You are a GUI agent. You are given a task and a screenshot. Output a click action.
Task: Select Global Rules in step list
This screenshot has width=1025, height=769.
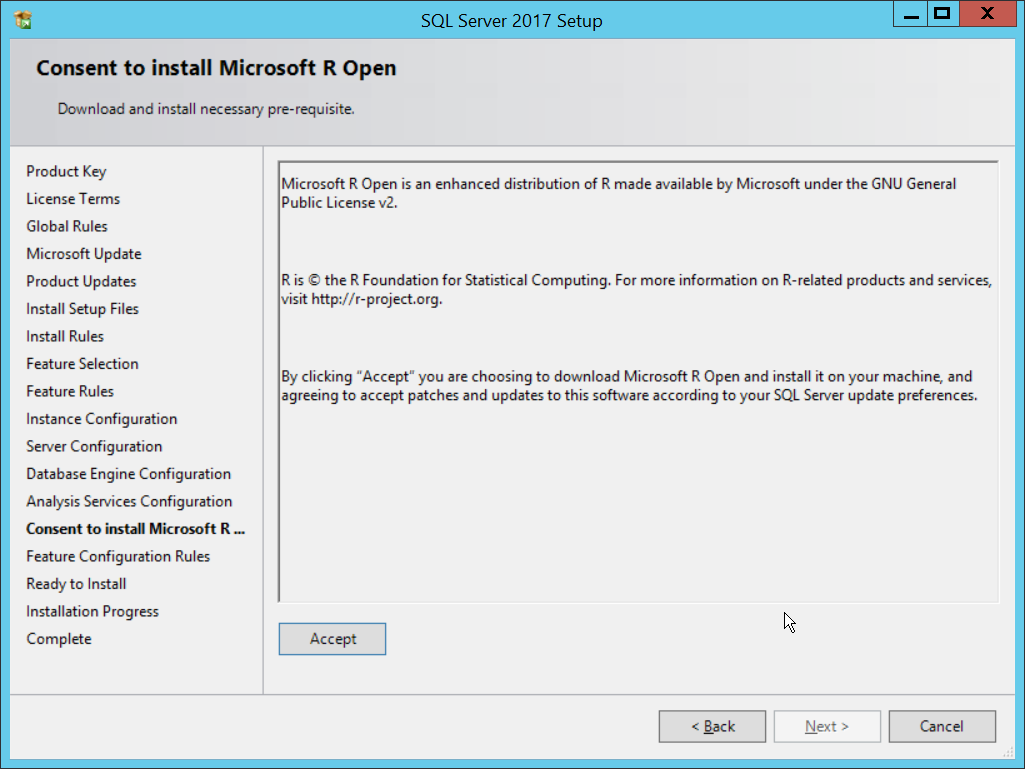tap(67, 226)
